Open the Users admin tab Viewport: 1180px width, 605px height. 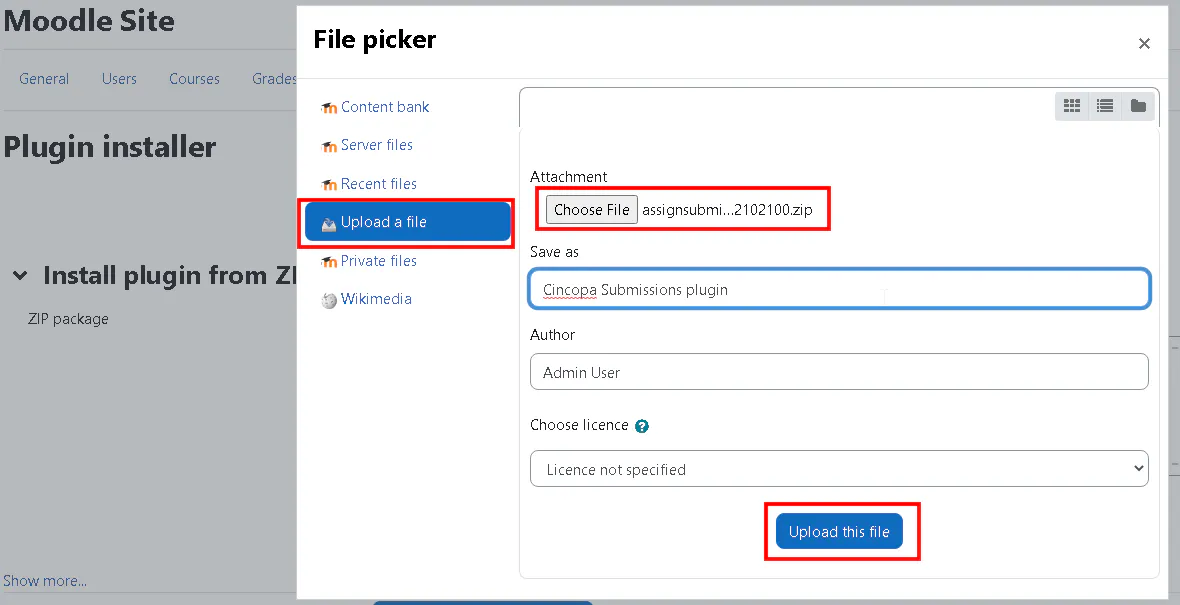(x=119, y=79)
